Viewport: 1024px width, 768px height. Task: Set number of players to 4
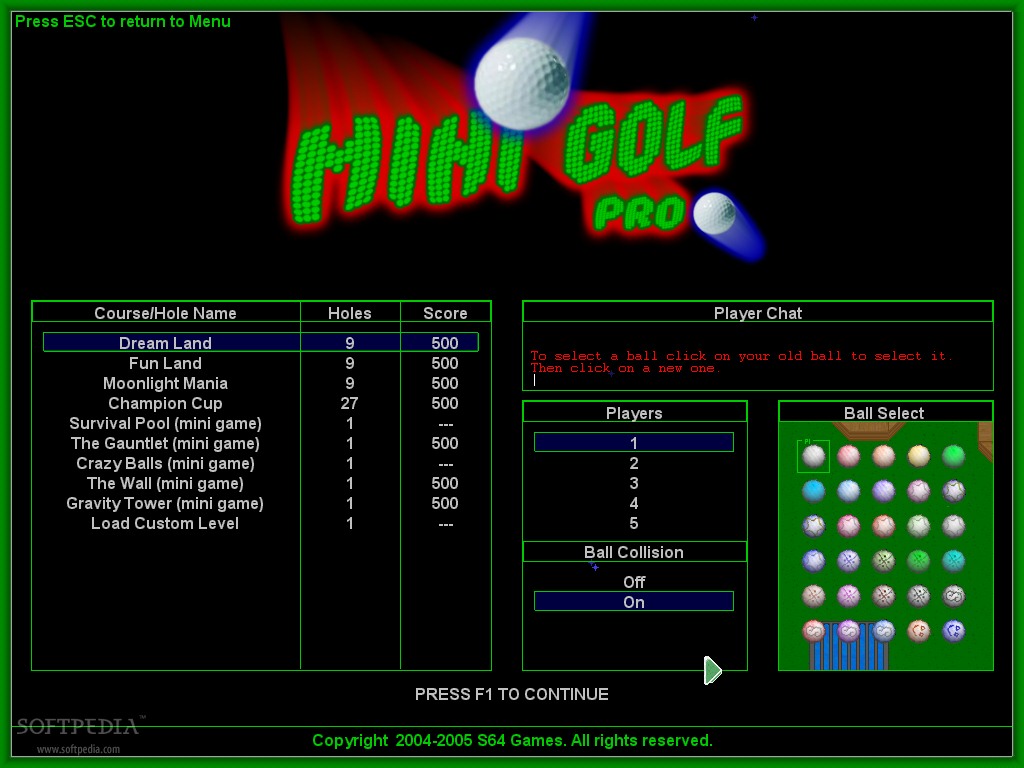633,504
